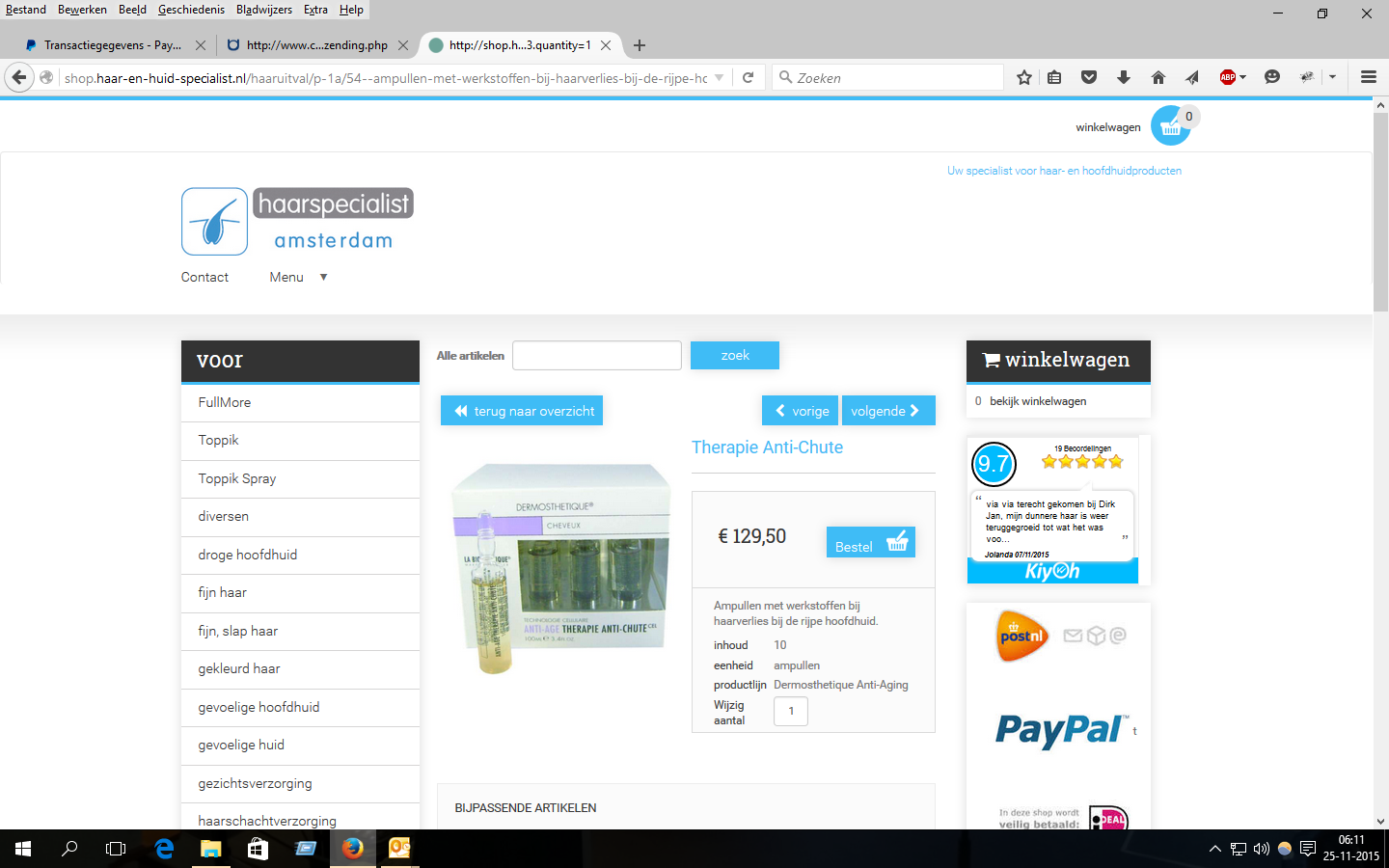The image size is (1389, 868).
Task: Click the chat smiley toolbar icon
Action: click(x=1272, y=78)
